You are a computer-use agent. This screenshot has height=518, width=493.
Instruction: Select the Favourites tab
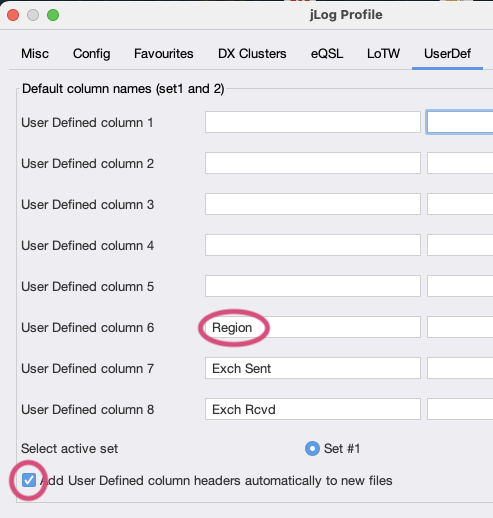164,54
